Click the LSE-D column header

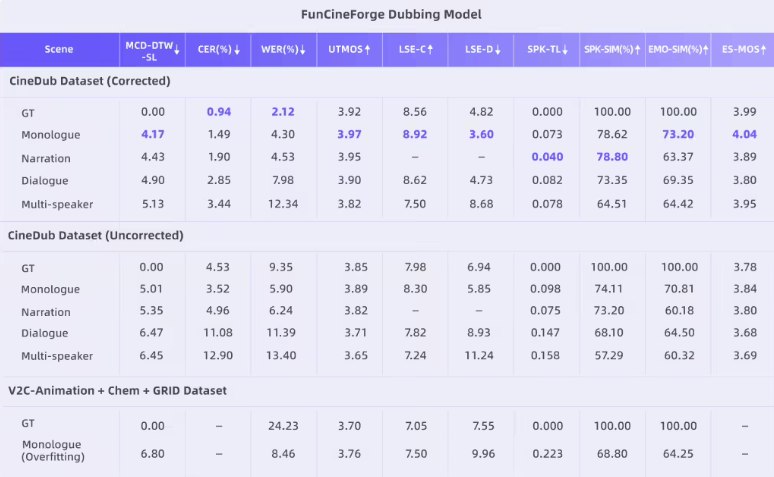point(479,49)
